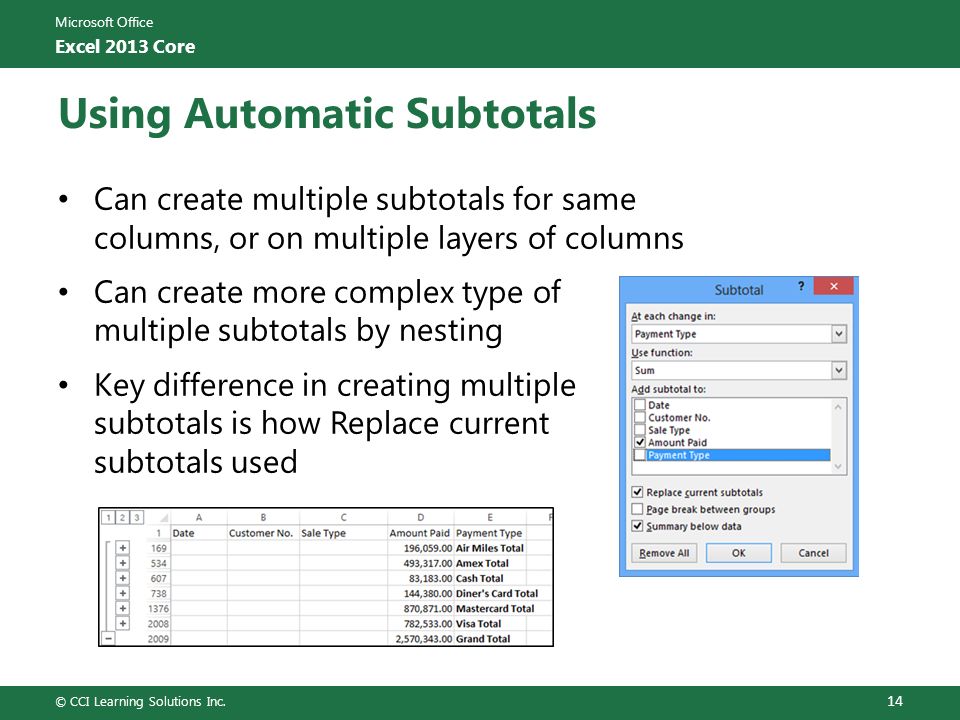Select column A header
The width and height of the screenshot is (960, 720).
(x=198, y=517)
